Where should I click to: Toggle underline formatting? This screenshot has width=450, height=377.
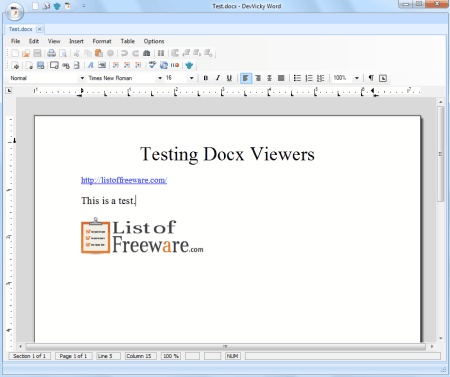[x=229, y=78]
